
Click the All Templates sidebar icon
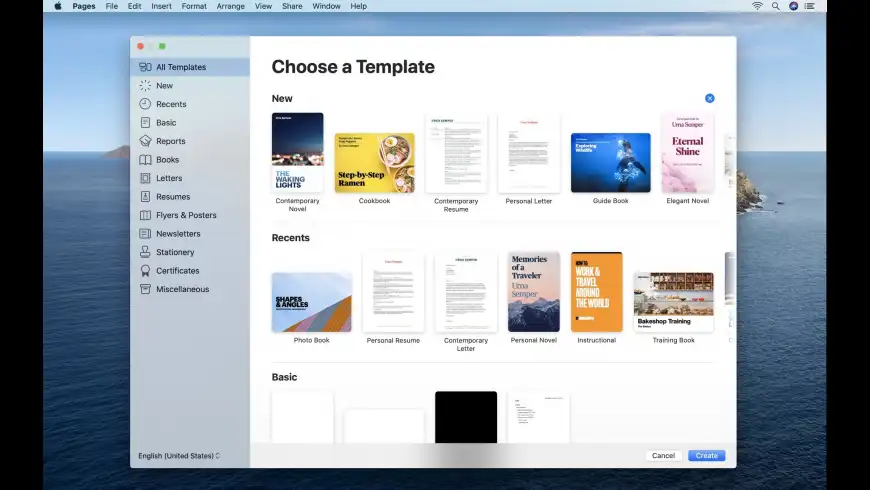click(145, 67)
